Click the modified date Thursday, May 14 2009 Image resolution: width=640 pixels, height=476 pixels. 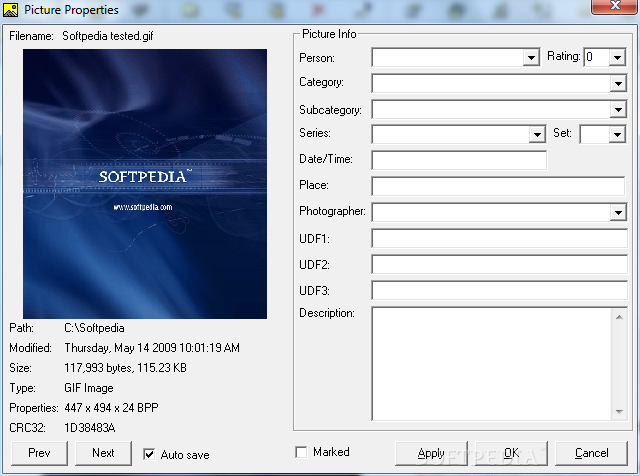(x=120, y=348)
